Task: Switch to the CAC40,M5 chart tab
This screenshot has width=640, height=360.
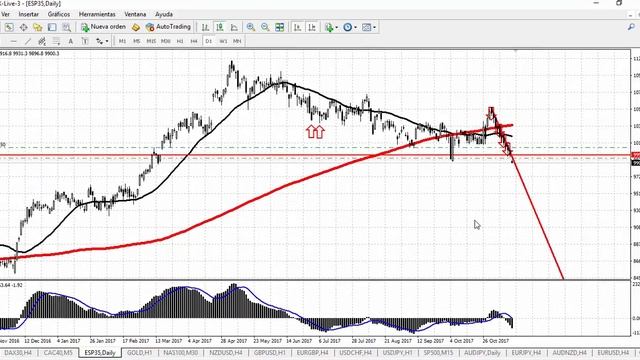Action: coord(58,352)
